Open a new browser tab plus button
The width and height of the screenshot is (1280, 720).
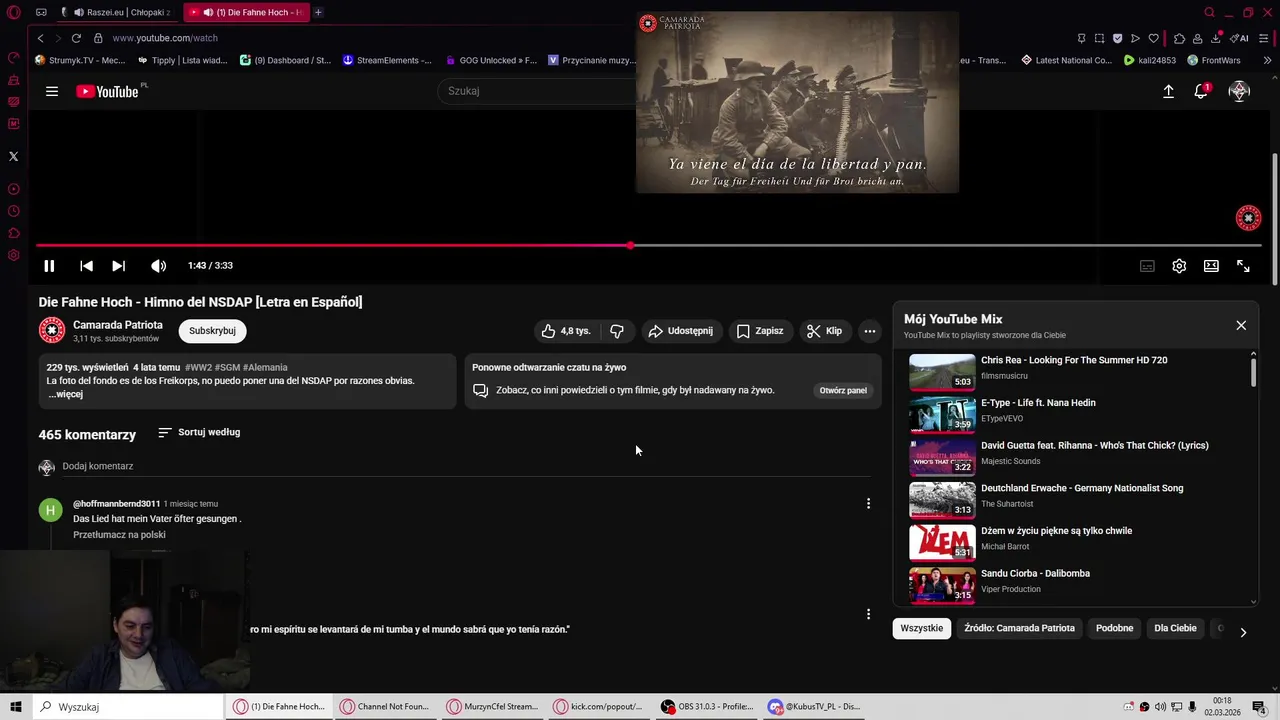pyautogui.click(x=318, y=12)
